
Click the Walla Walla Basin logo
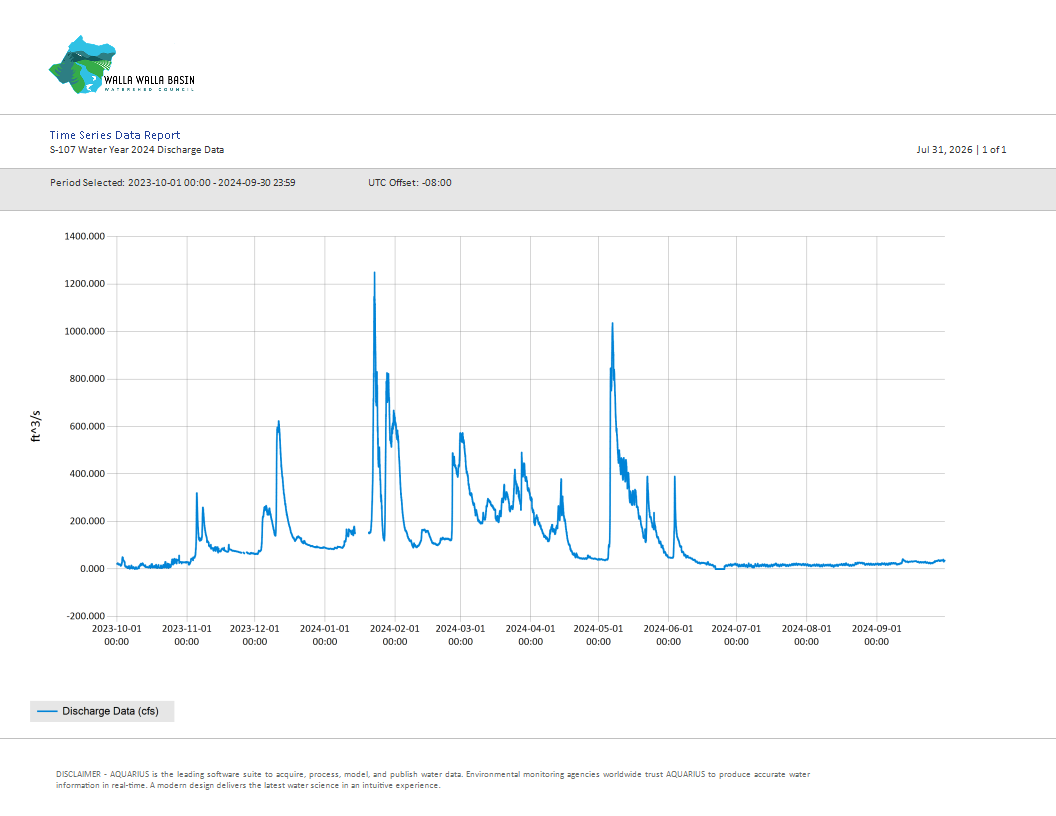coord(122,65)
